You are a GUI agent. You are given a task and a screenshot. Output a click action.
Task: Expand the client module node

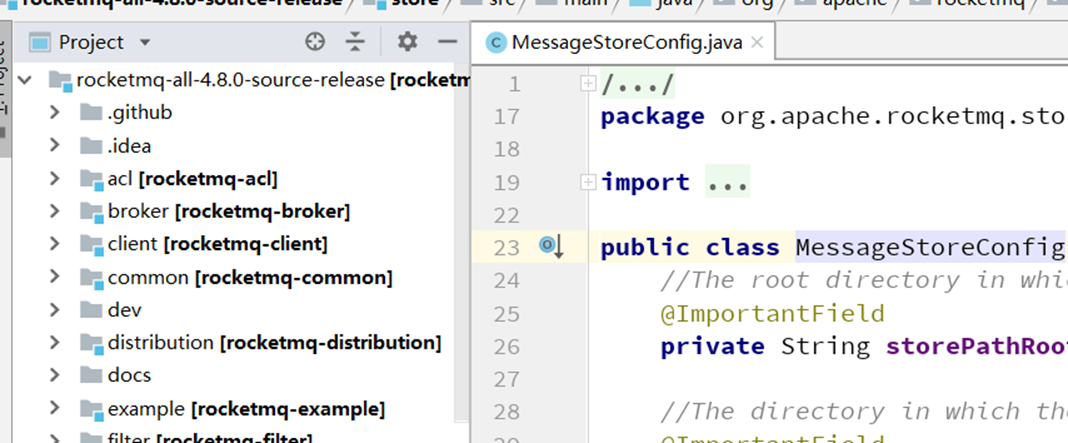click(x=55, y=243)
